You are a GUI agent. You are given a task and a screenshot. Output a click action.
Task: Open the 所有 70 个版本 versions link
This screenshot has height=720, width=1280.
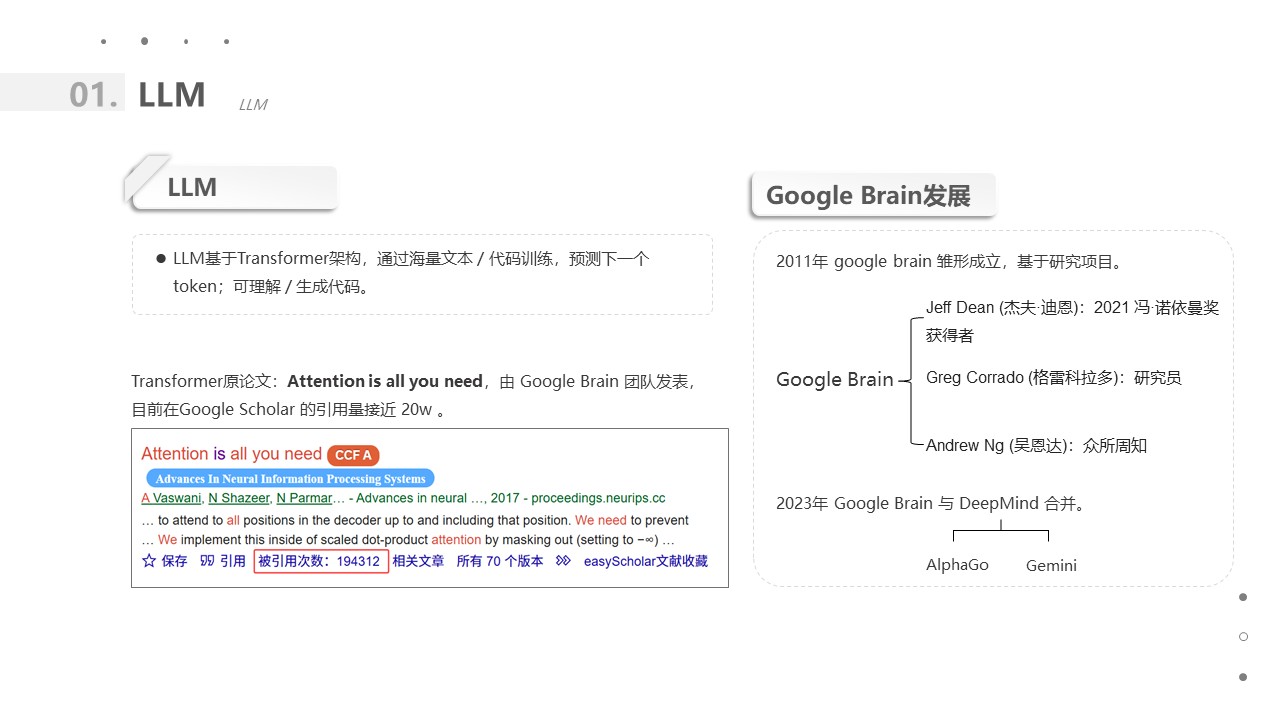click(x=499, y=561)
